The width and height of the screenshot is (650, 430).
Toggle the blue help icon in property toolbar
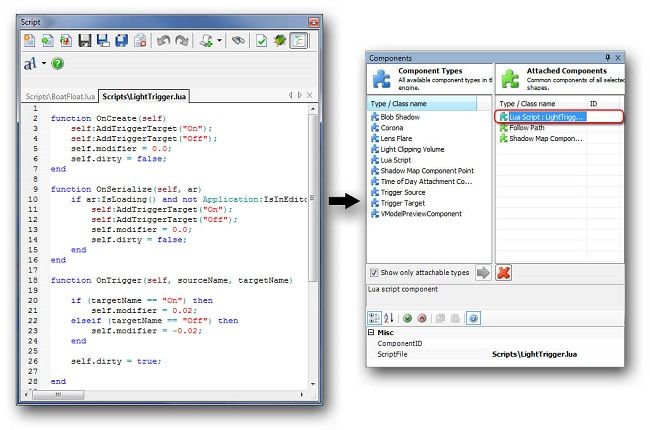coord(473,318)
